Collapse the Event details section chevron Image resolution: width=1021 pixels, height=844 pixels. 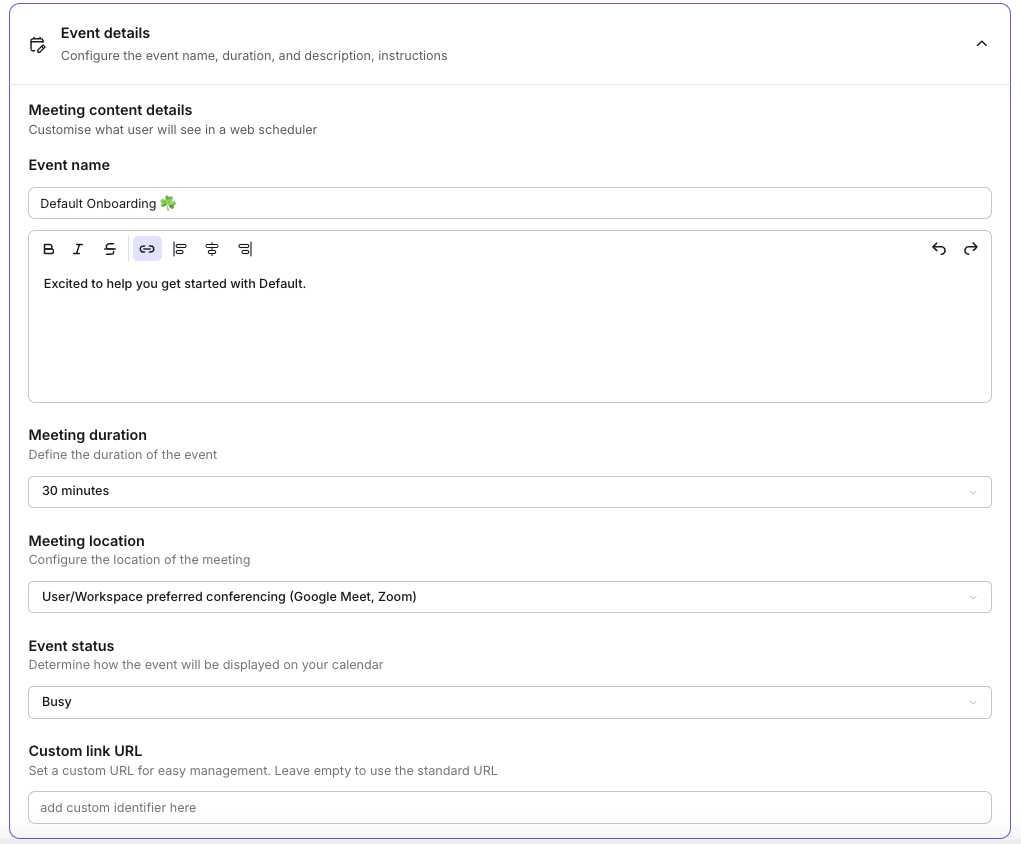[981, 44]
